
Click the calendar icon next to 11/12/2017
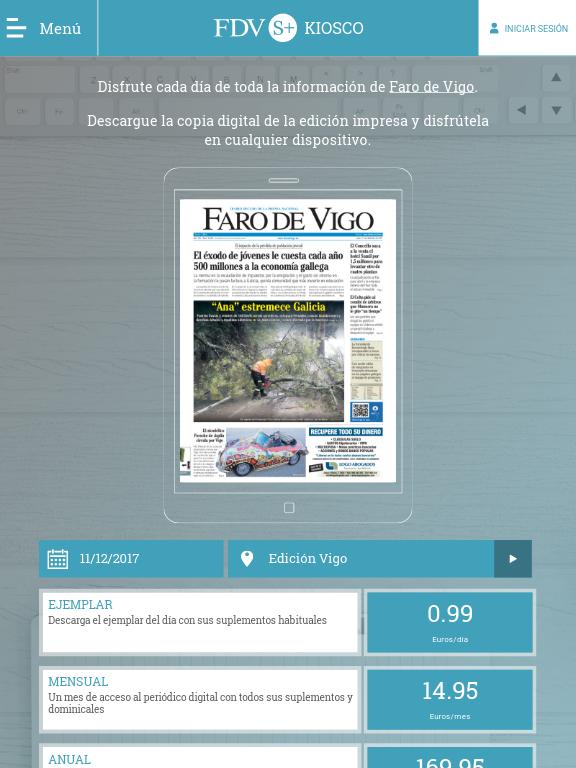58,559
